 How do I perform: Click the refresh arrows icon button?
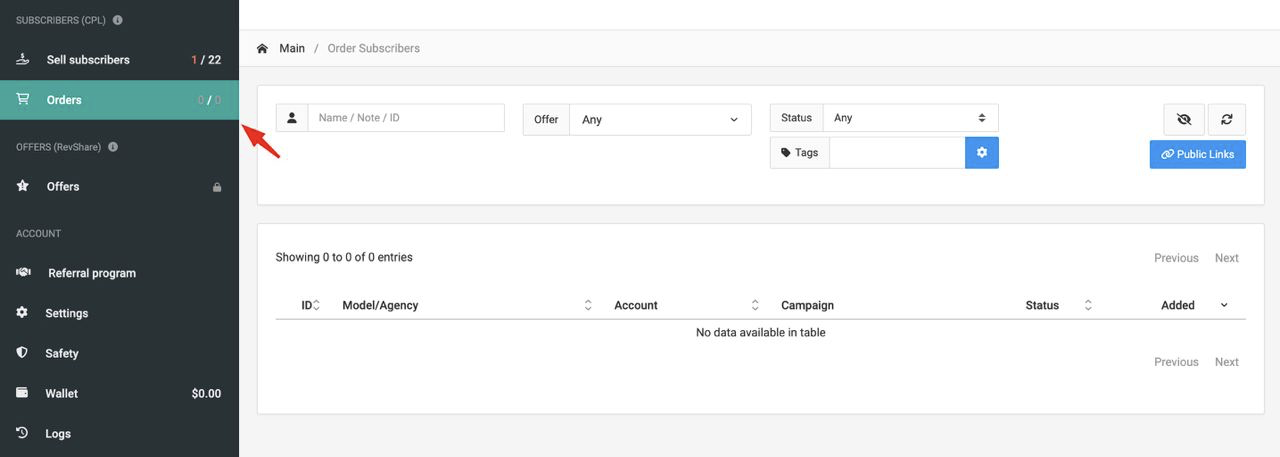coord(1226,119)
